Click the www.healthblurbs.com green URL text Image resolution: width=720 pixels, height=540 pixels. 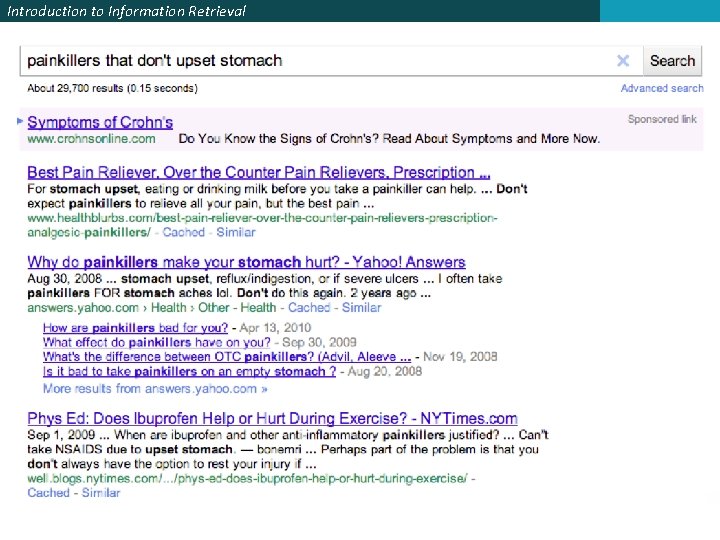262,225
